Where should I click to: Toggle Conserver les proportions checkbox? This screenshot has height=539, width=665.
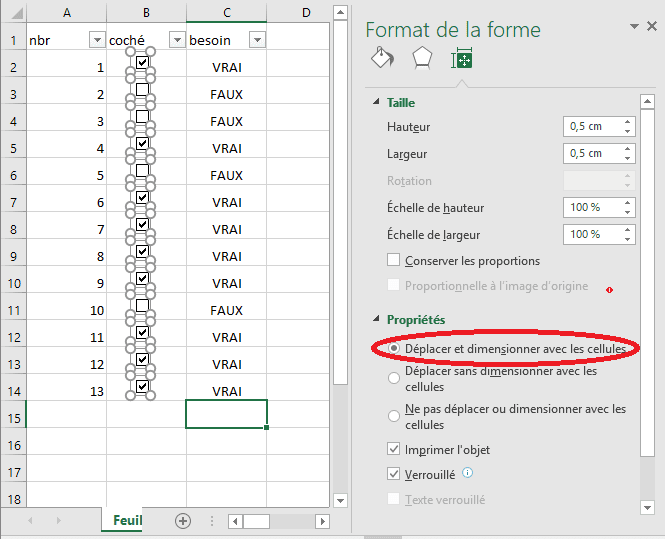(394, 261)
